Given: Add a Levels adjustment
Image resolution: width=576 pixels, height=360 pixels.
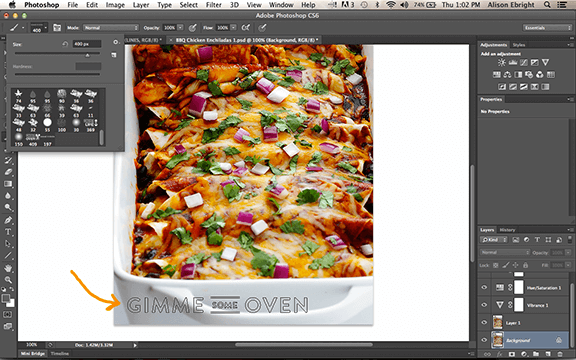Looking at the screenshot, I should click(512, 62).
